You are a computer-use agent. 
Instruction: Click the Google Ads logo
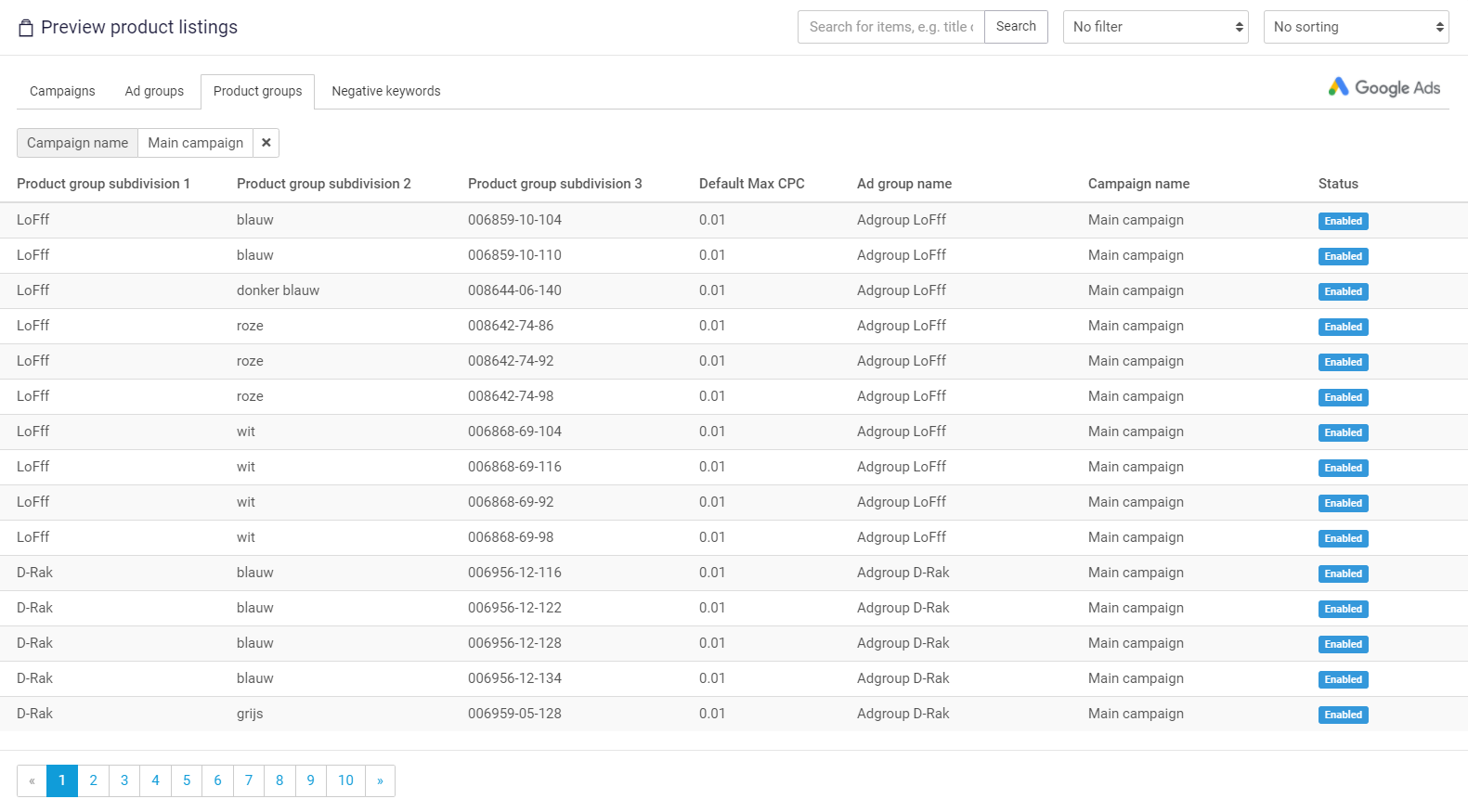pos(1384,87)
